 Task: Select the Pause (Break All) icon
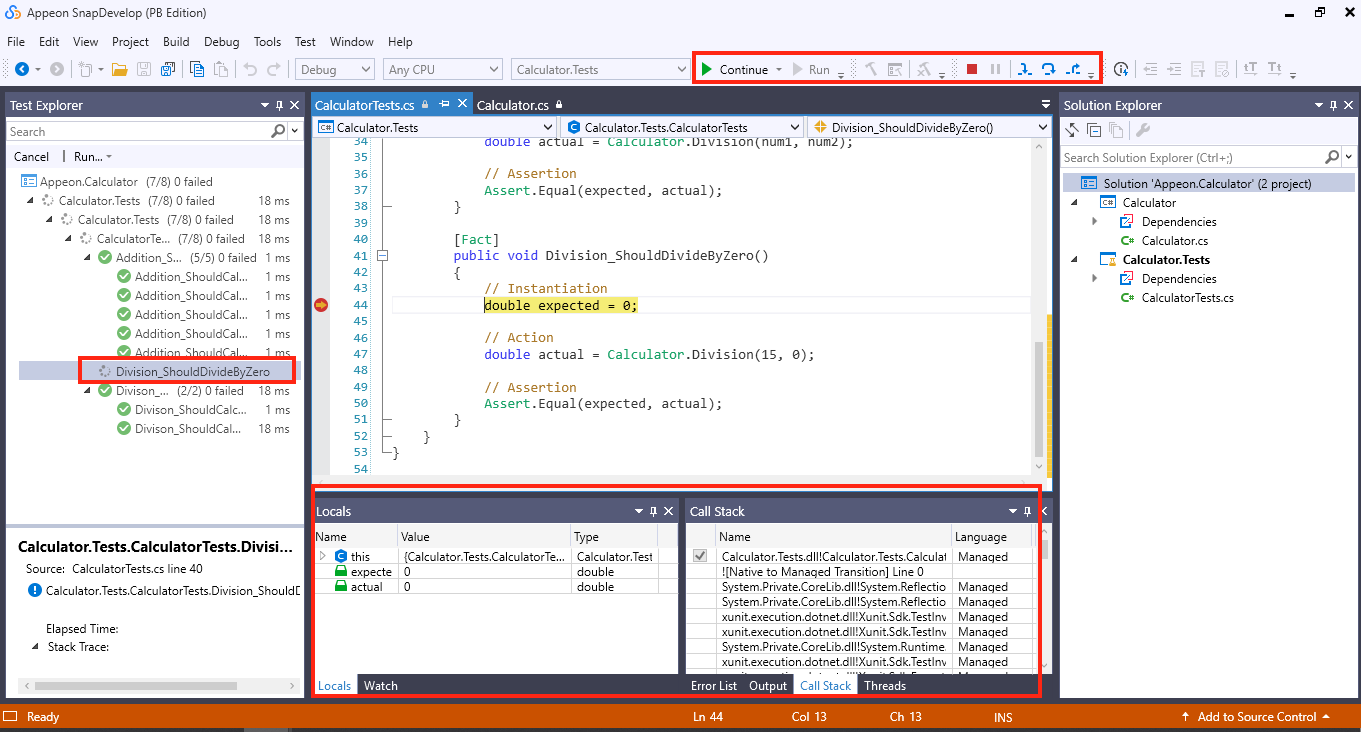[995, 69]
